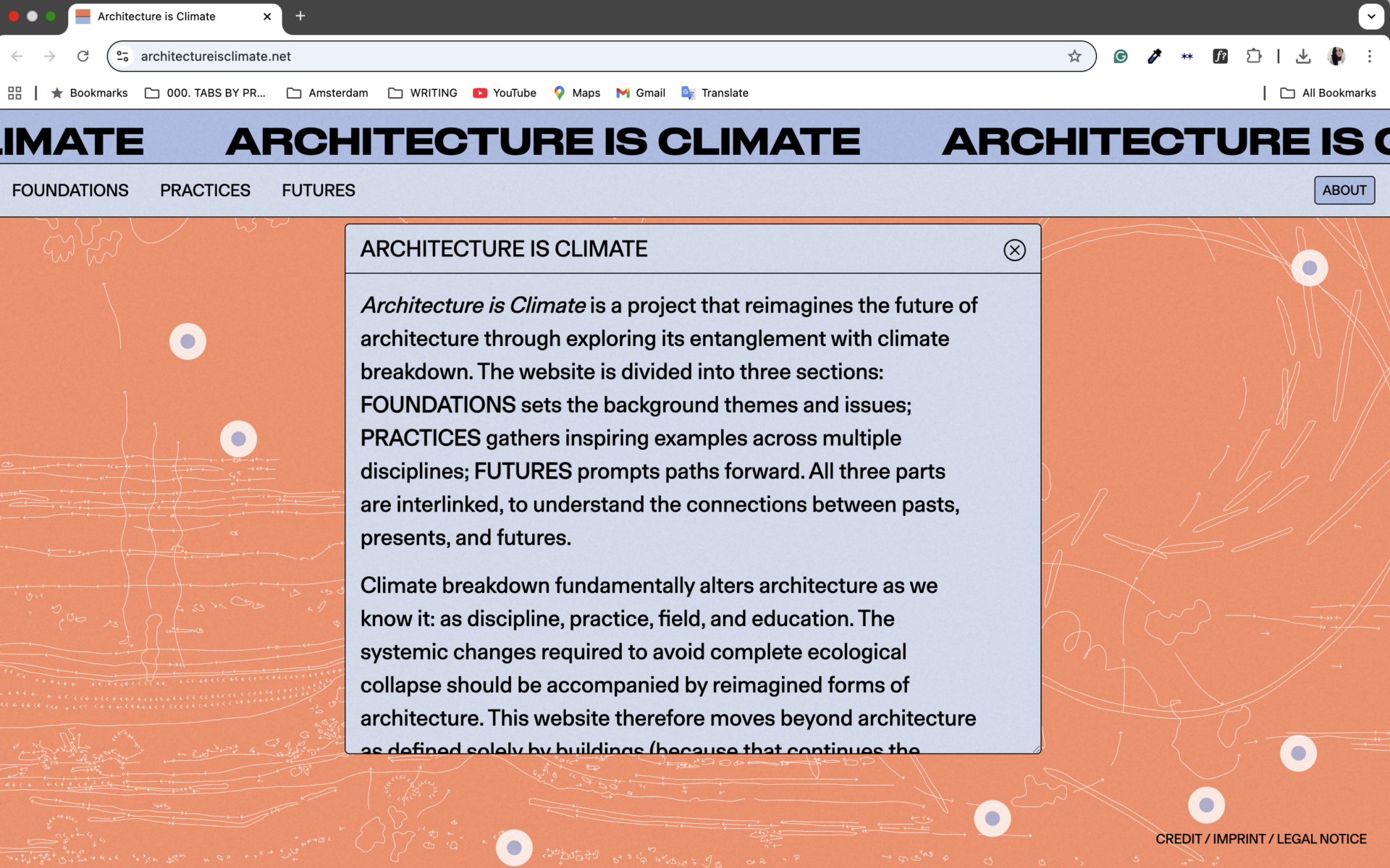Expand the tab search dropdown arrow

pyautogui.click(x=1370, y=16)
